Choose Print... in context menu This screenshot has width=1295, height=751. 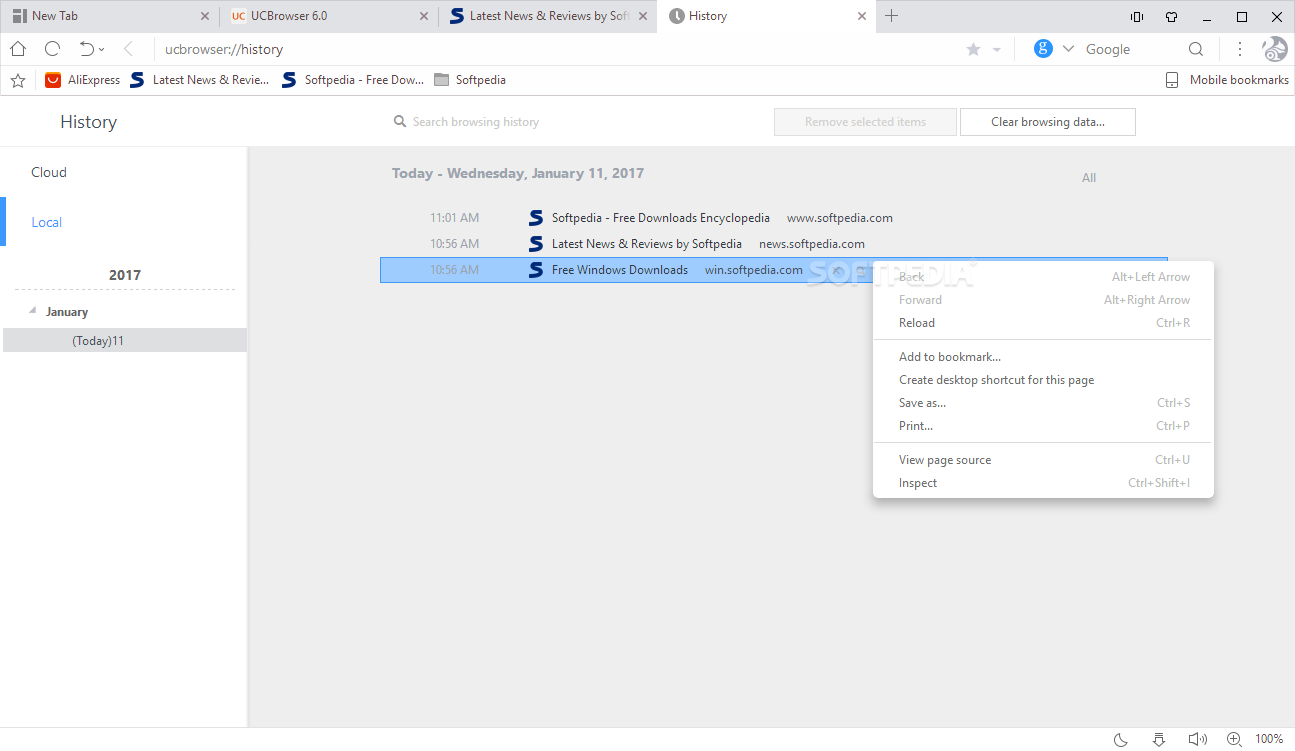[x=1043, y=425]
